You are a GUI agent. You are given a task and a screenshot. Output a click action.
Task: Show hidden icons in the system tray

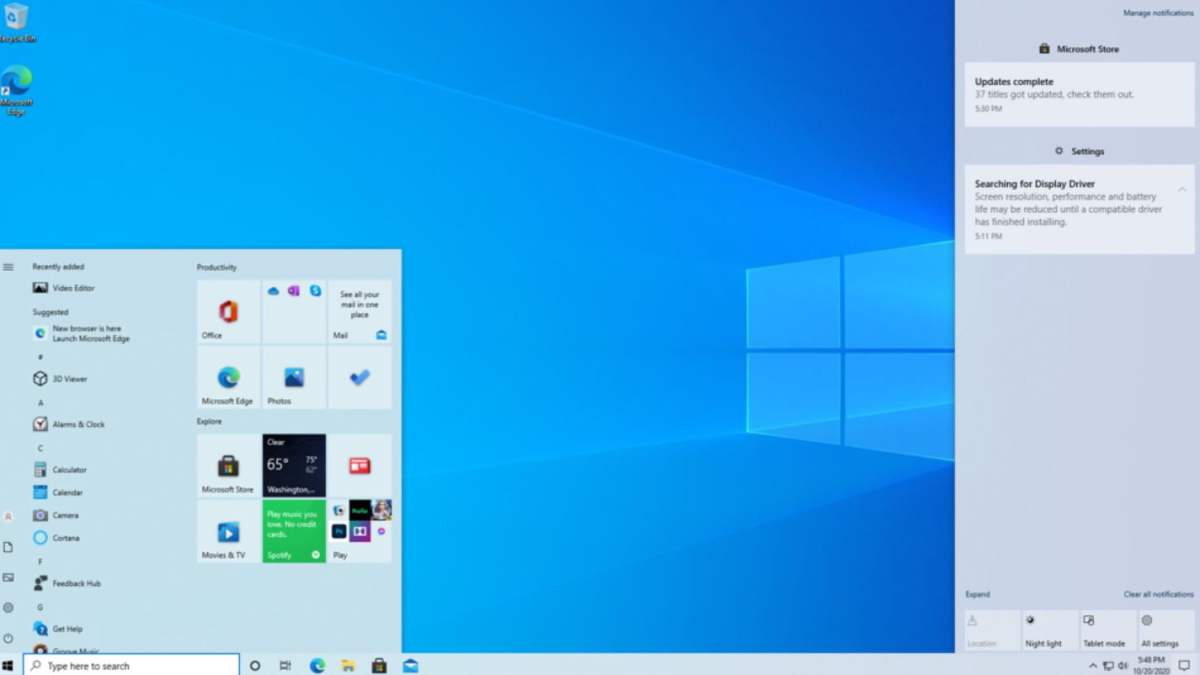tap(1093, 664)
